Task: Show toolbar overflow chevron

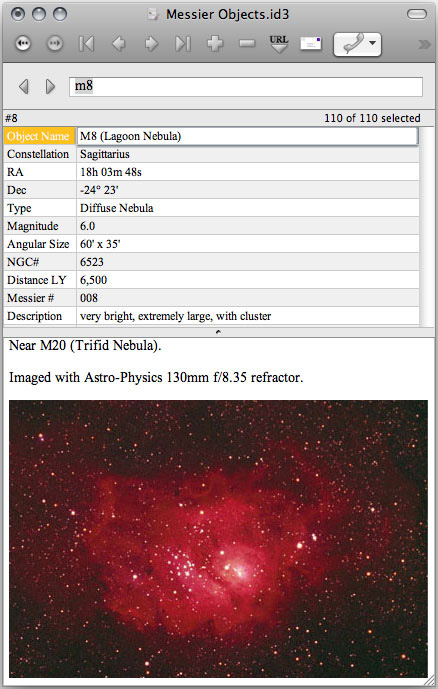Action: (424, 44)
